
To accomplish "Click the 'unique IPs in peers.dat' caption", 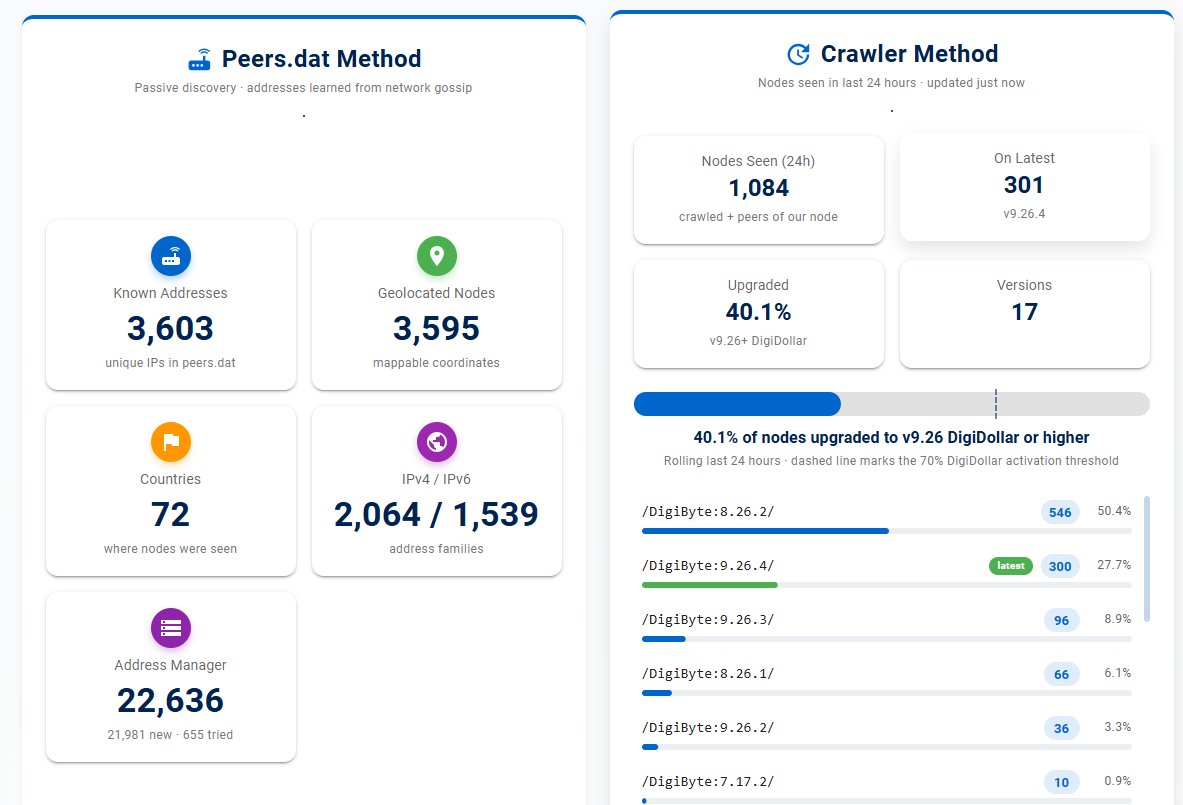I will click(171, 363).
